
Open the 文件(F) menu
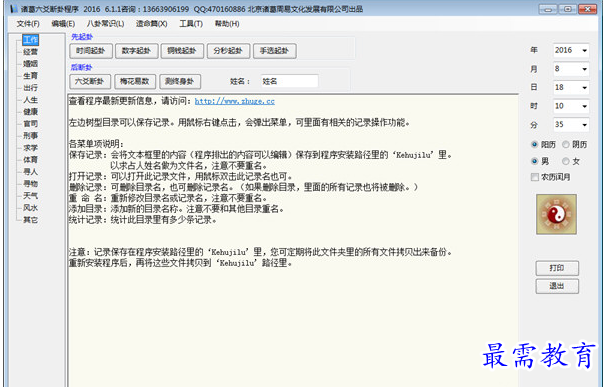(28, 24)
